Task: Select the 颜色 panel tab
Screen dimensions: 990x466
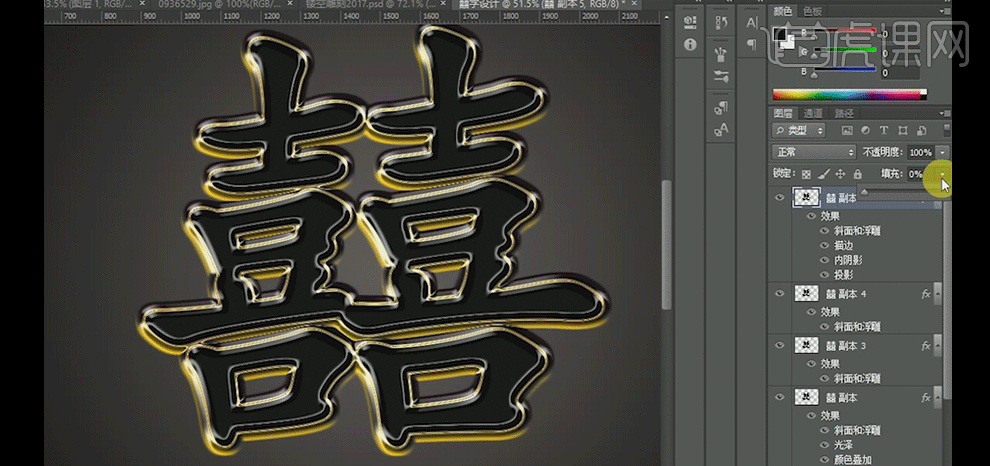Action: (784, 11)
